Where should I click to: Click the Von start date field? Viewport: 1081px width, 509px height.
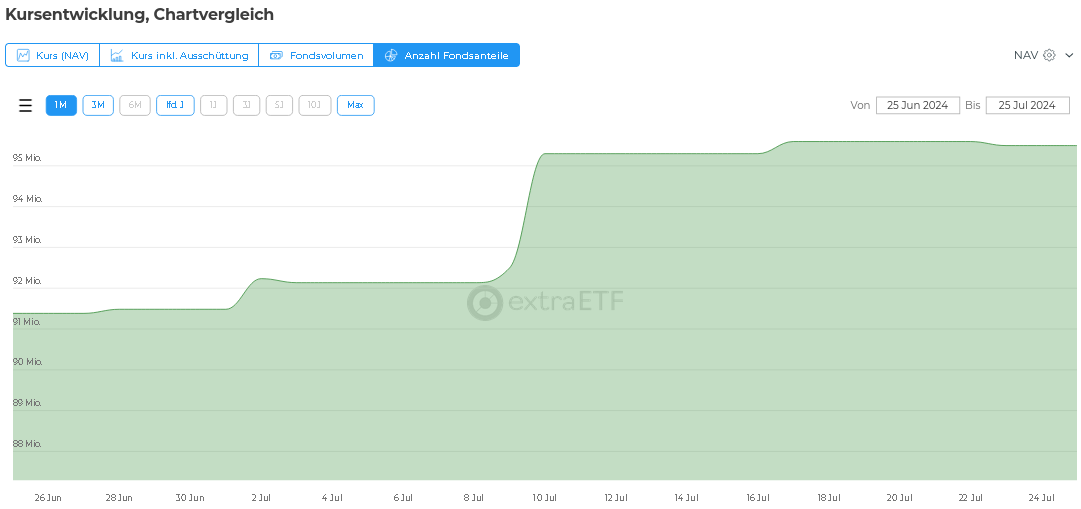pos(917,105)
